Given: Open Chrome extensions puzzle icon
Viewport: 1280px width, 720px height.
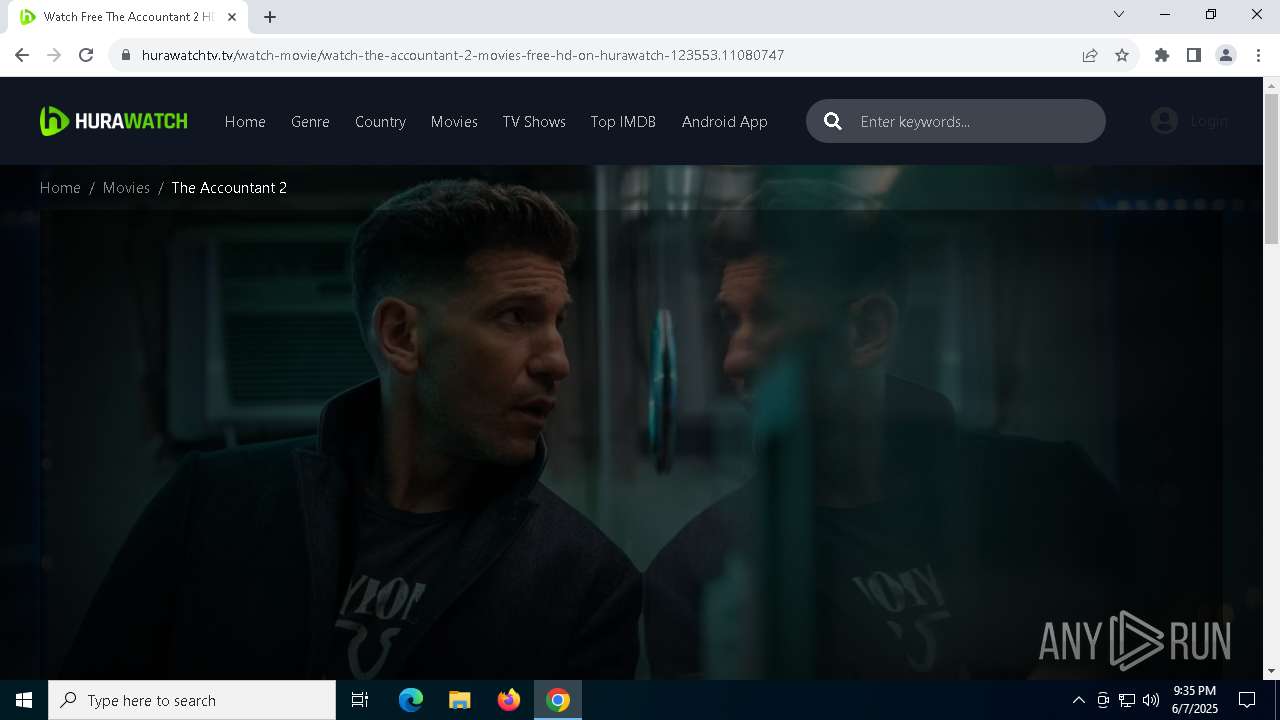Looking at the screenshot, I should coord(1162,55).
